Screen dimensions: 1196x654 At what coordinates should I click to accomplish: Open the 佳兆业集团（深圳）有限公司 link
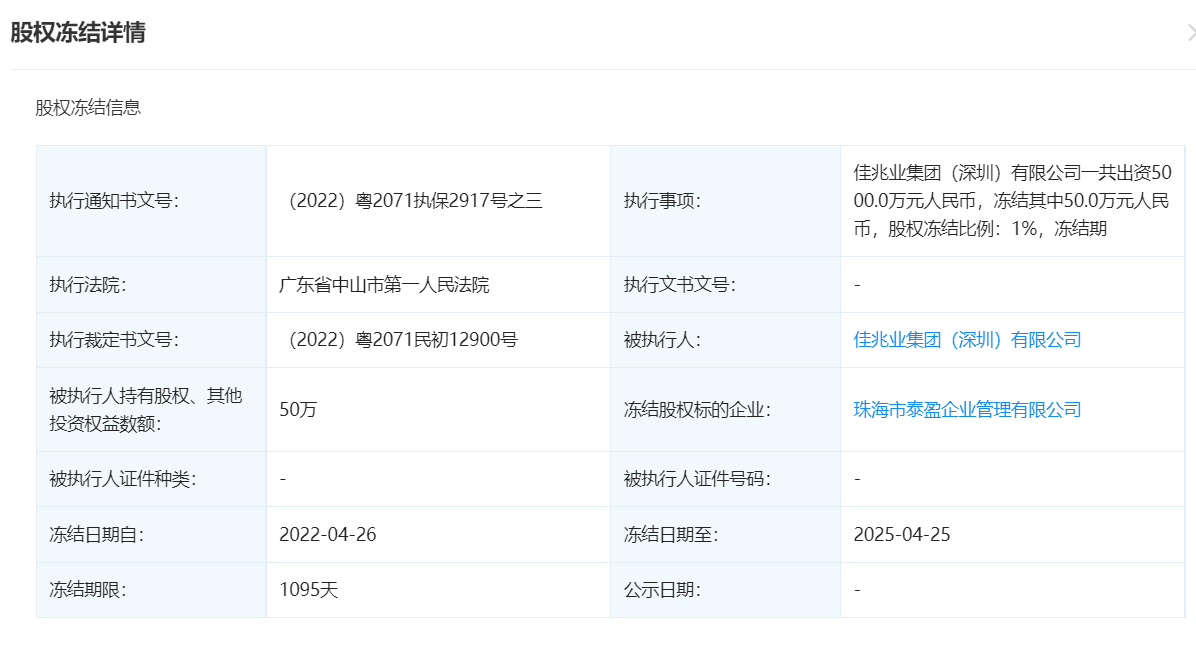967,340
